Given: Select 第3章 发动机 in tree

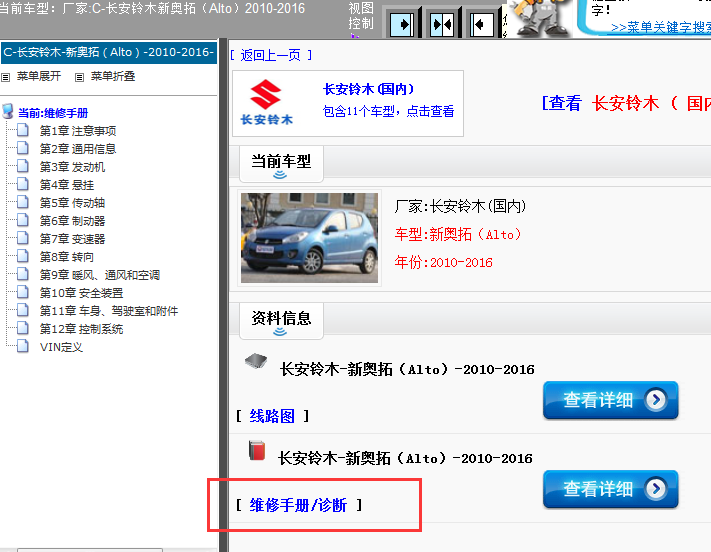Looking at the screenshot, I should point(73,167).
